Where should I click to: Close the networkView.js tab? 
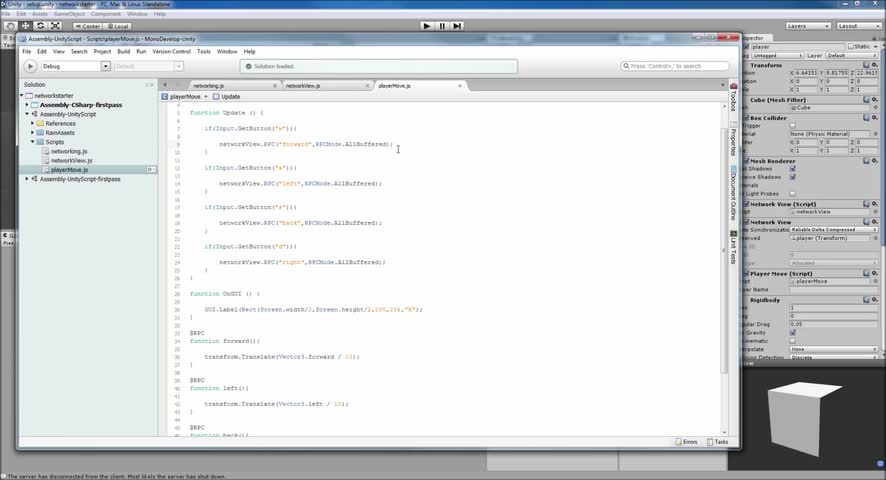click(367, 86)
